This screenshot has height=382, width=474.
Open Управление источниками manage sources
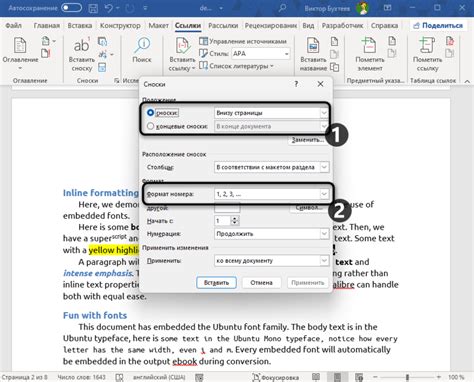coord(243,41)
